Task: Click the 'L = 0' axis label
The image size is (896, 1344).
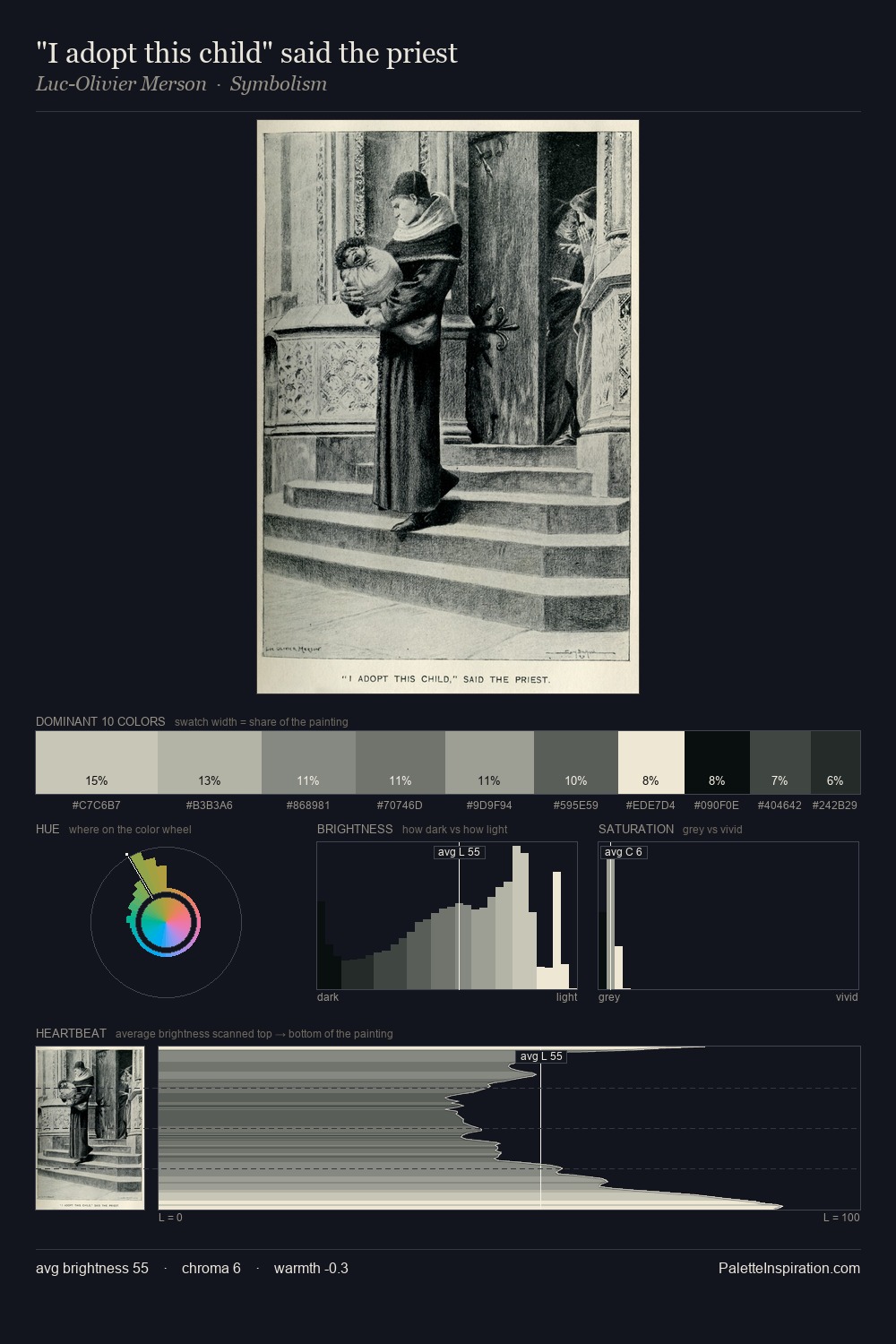Action: (170, 1218)
